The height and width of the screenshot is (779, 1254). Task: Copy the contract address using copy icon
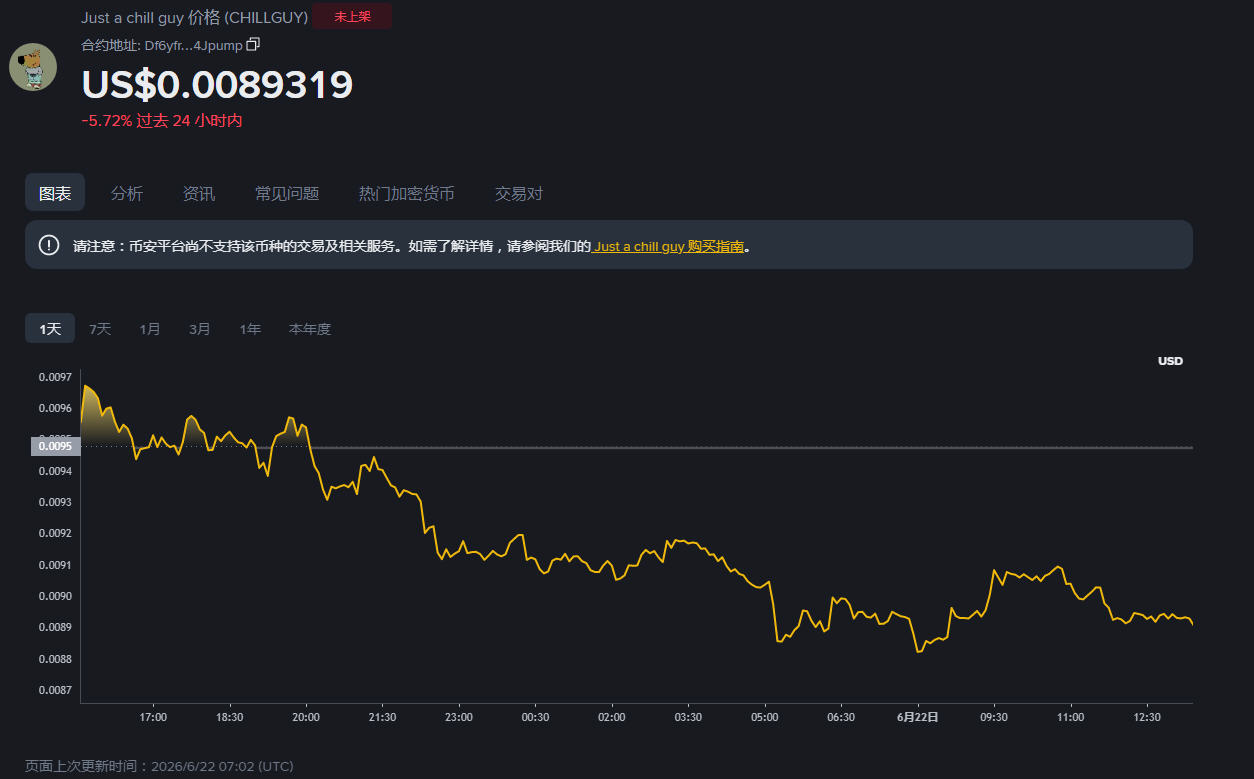(253, 44)
